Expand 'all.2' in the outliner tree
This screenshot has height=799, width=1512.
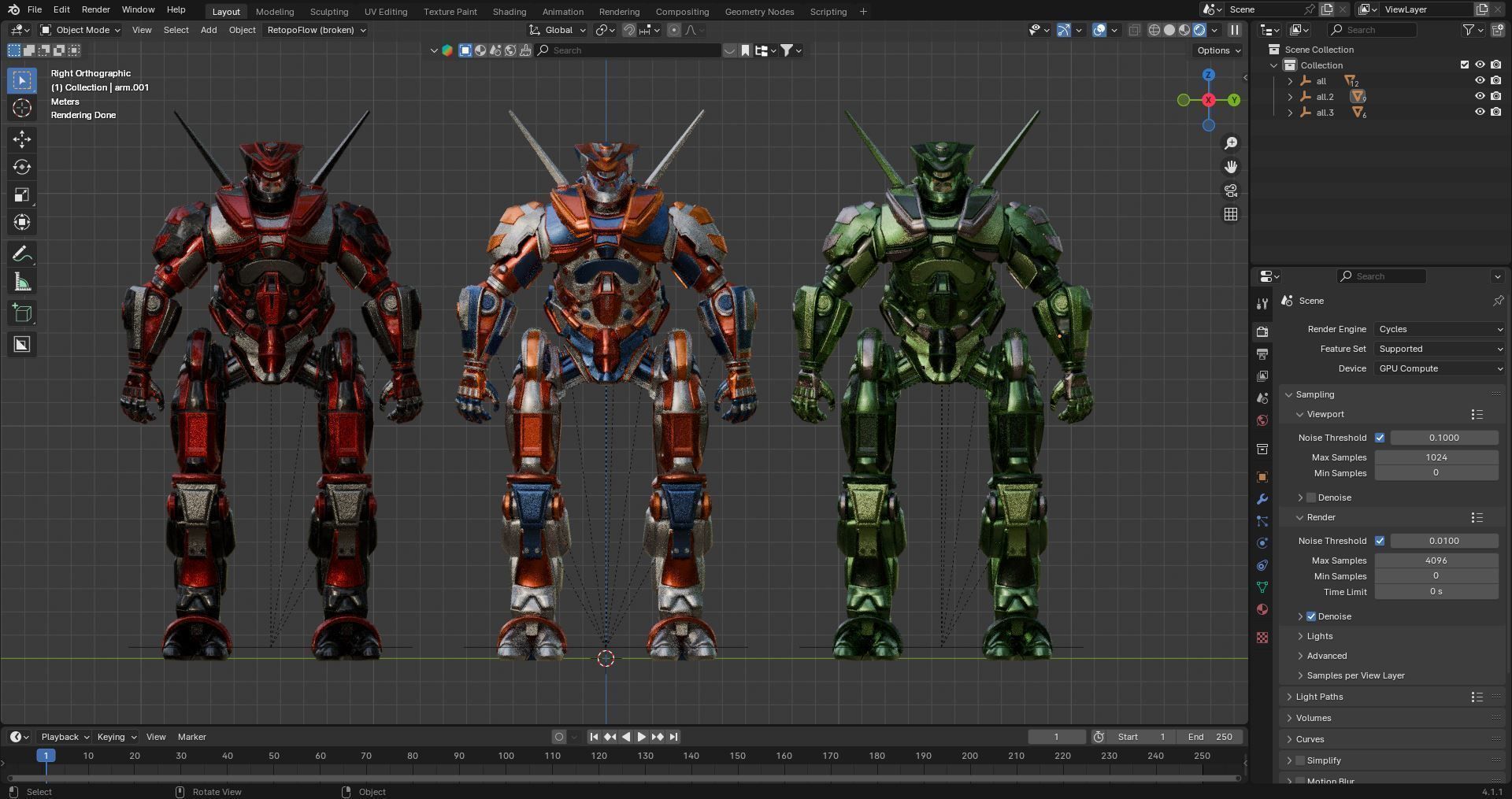click(x=1290, y=97)
